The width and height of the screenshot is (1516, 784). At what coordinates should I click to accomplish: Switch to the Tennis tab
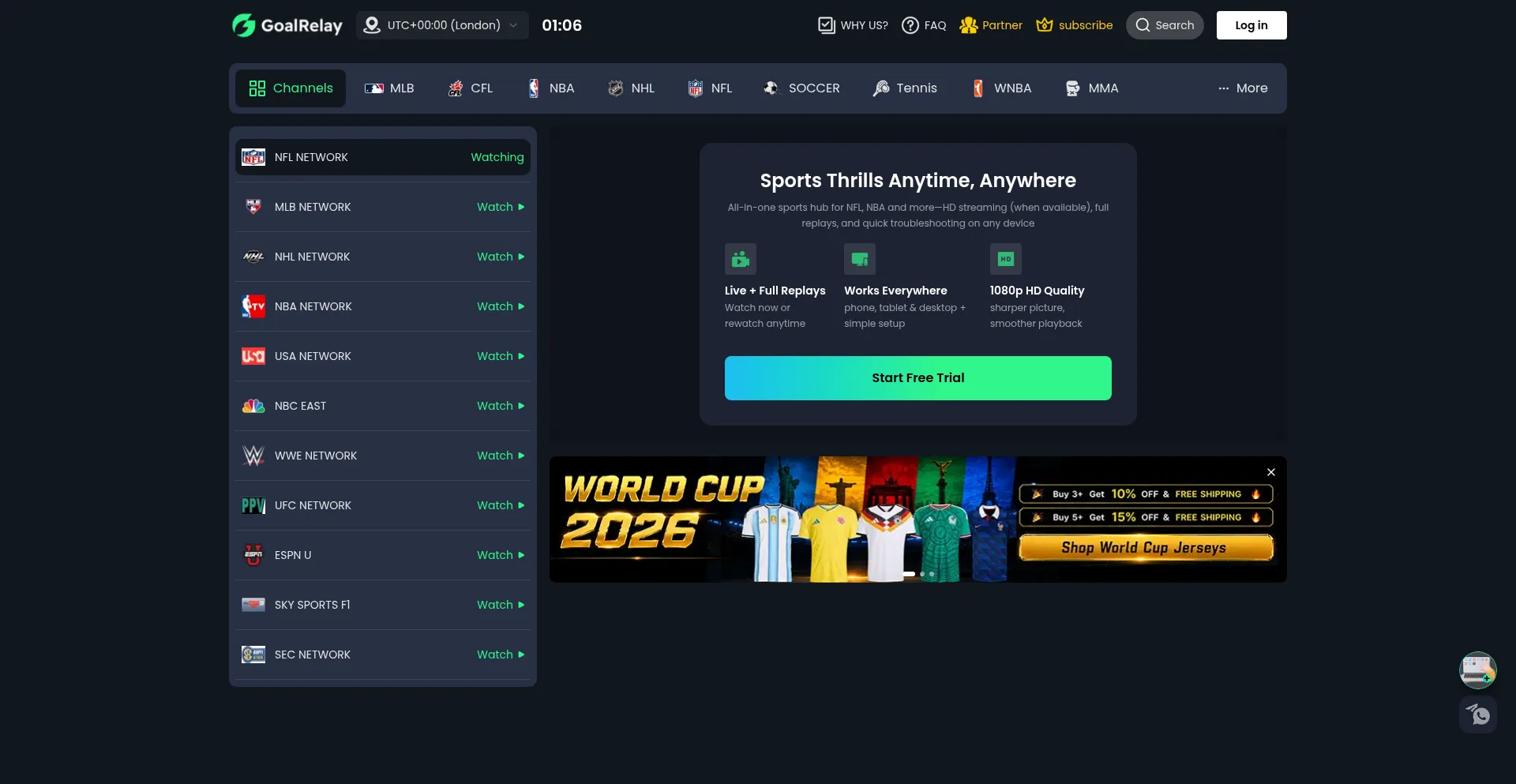pos(905,88)
